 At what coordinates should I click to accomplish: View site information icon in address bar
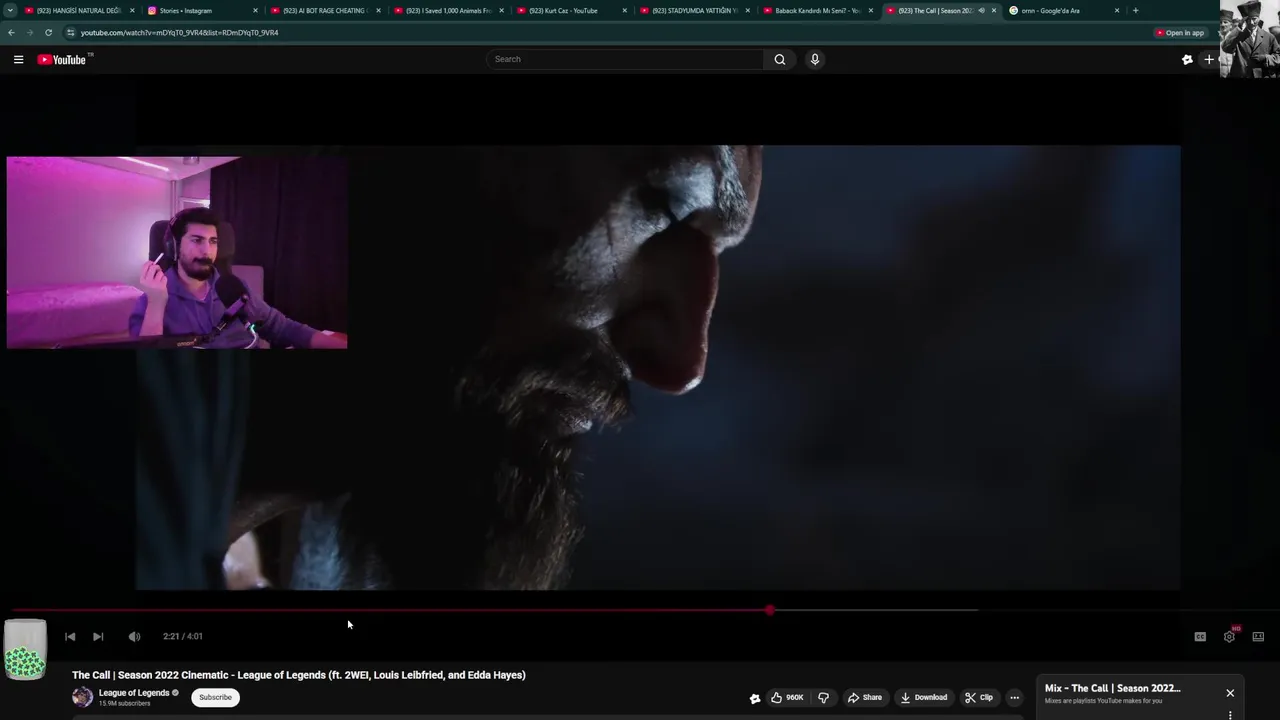70,33
